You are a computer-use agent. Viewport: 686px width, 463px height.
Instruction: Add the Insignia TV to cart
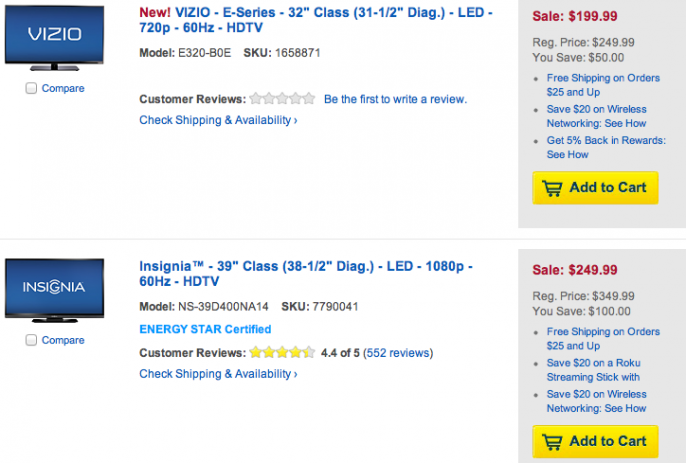[x=595, y=441]
